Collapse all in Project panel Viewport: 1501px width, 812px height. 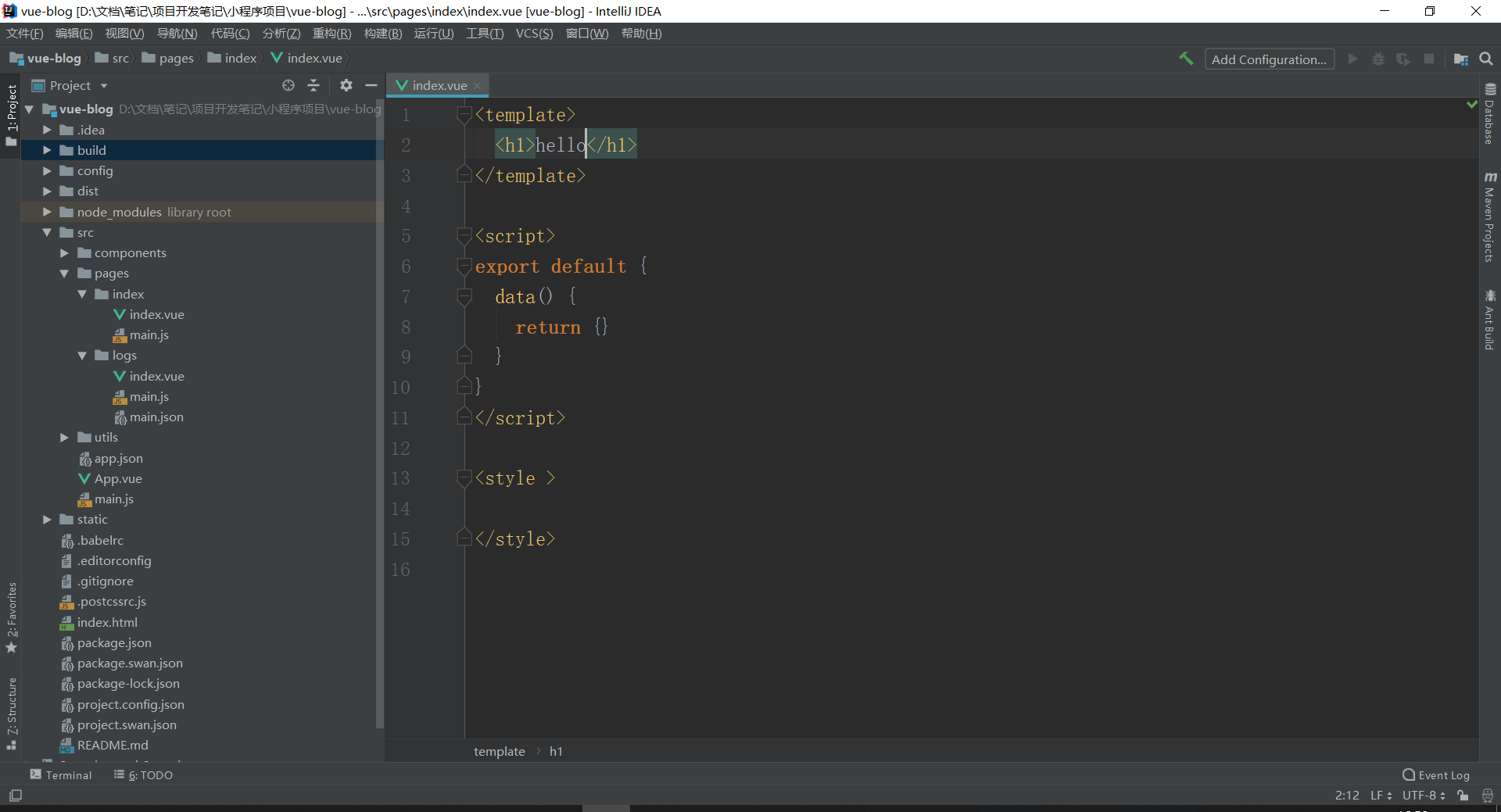[314, 85]
